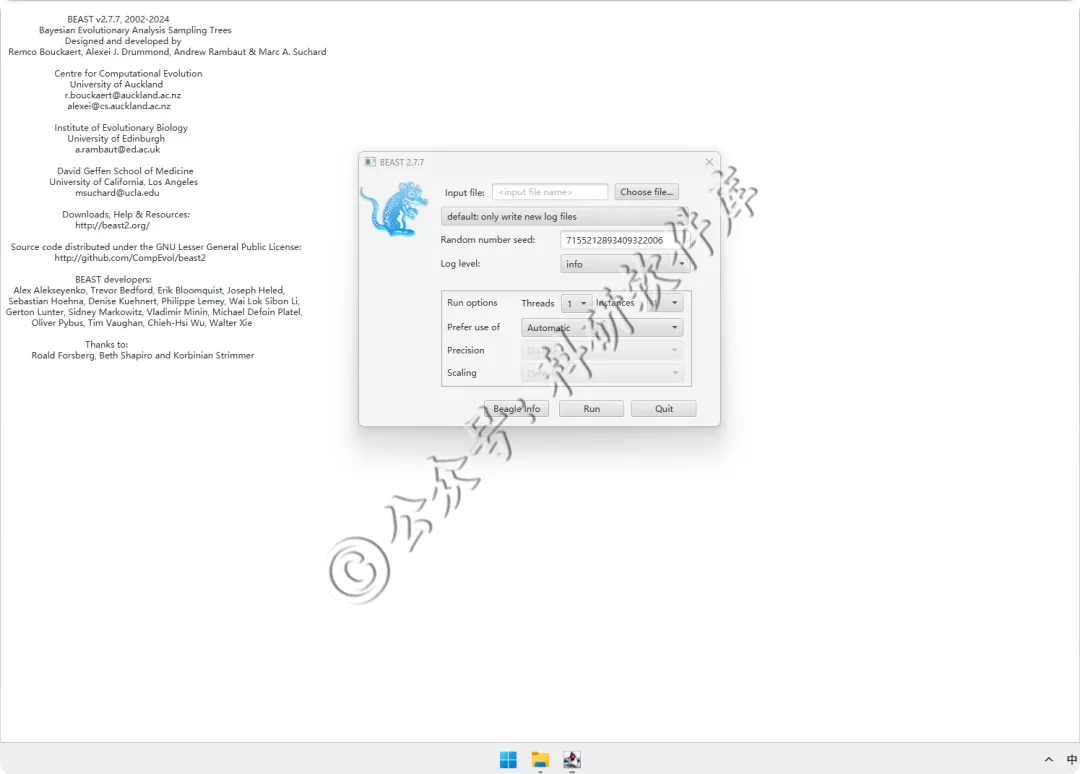
Task: Click the Chinese input method indicator
Action: click(x=1072, y=760)
